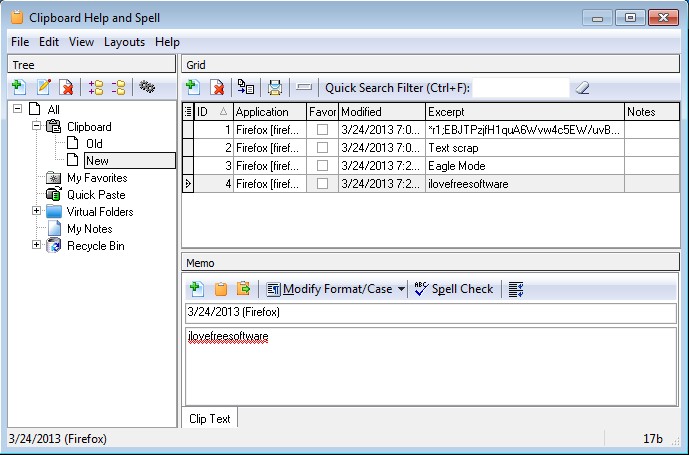Clear the quick search filter with eraser icon
Image resolution: width=689 pixels, height=455 pixels.
[583, 88]
